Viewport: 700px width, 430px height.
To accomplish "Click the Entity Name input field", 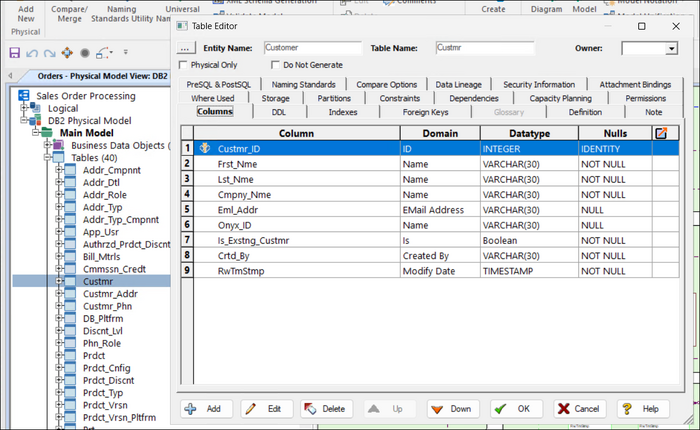I will click(x=312, y=48).
